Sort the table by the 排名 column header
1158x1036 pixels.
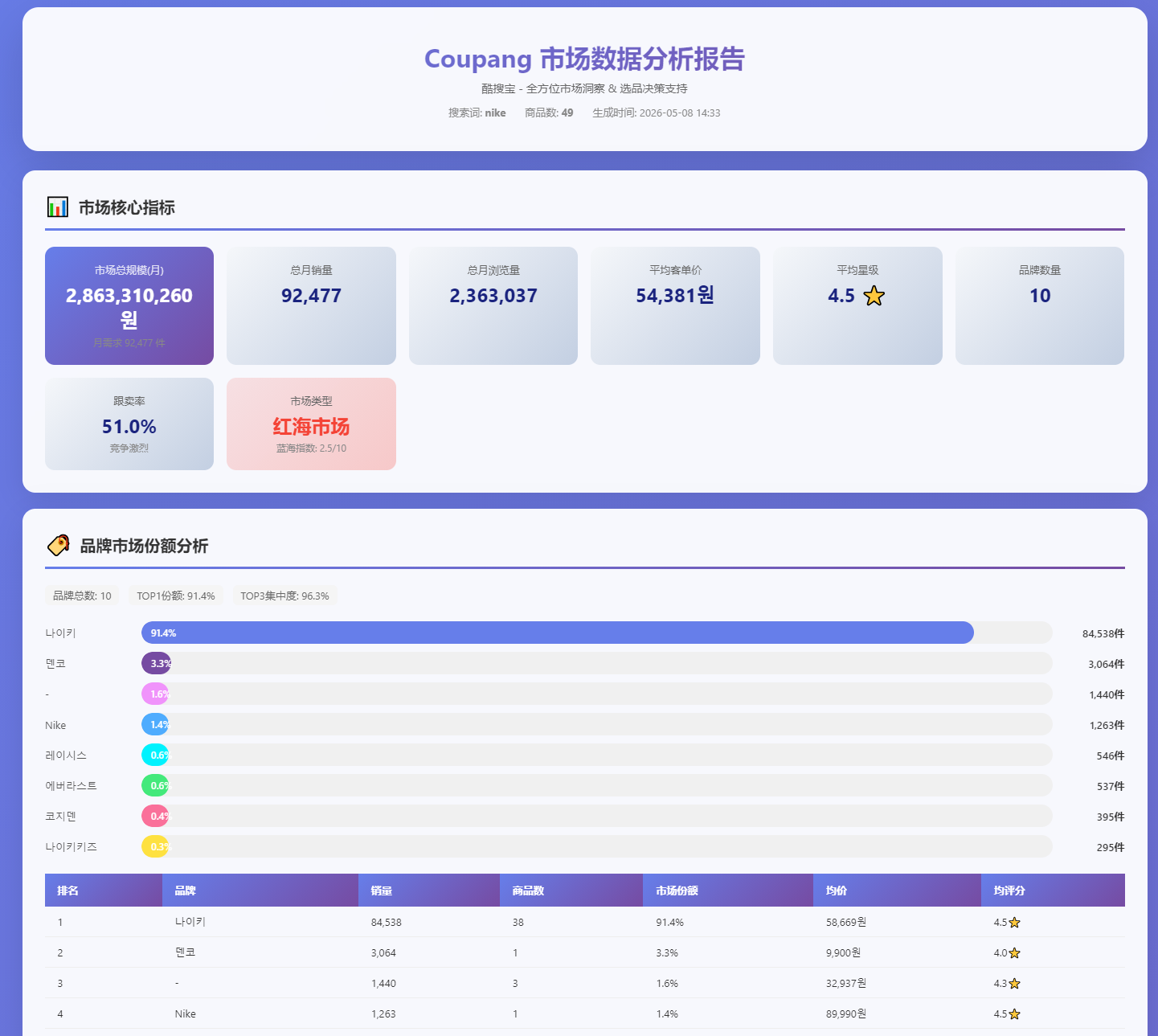pyautogui.click(x=104, y=891)
